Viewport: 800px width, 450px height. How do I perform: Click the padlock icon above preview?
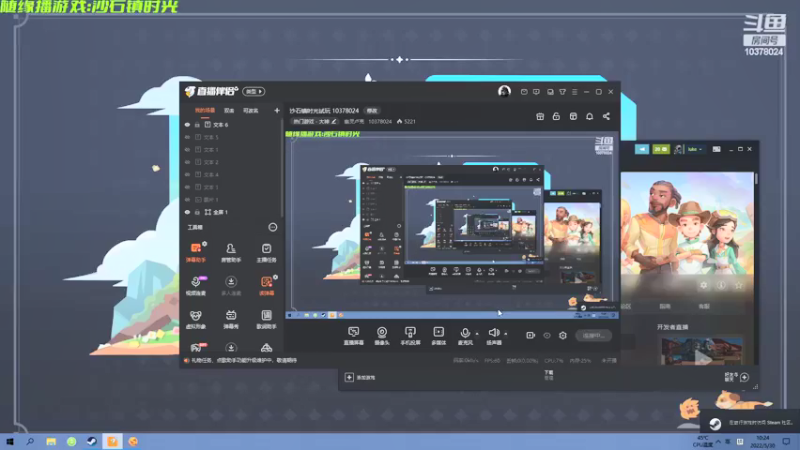(x=556, y=116)
